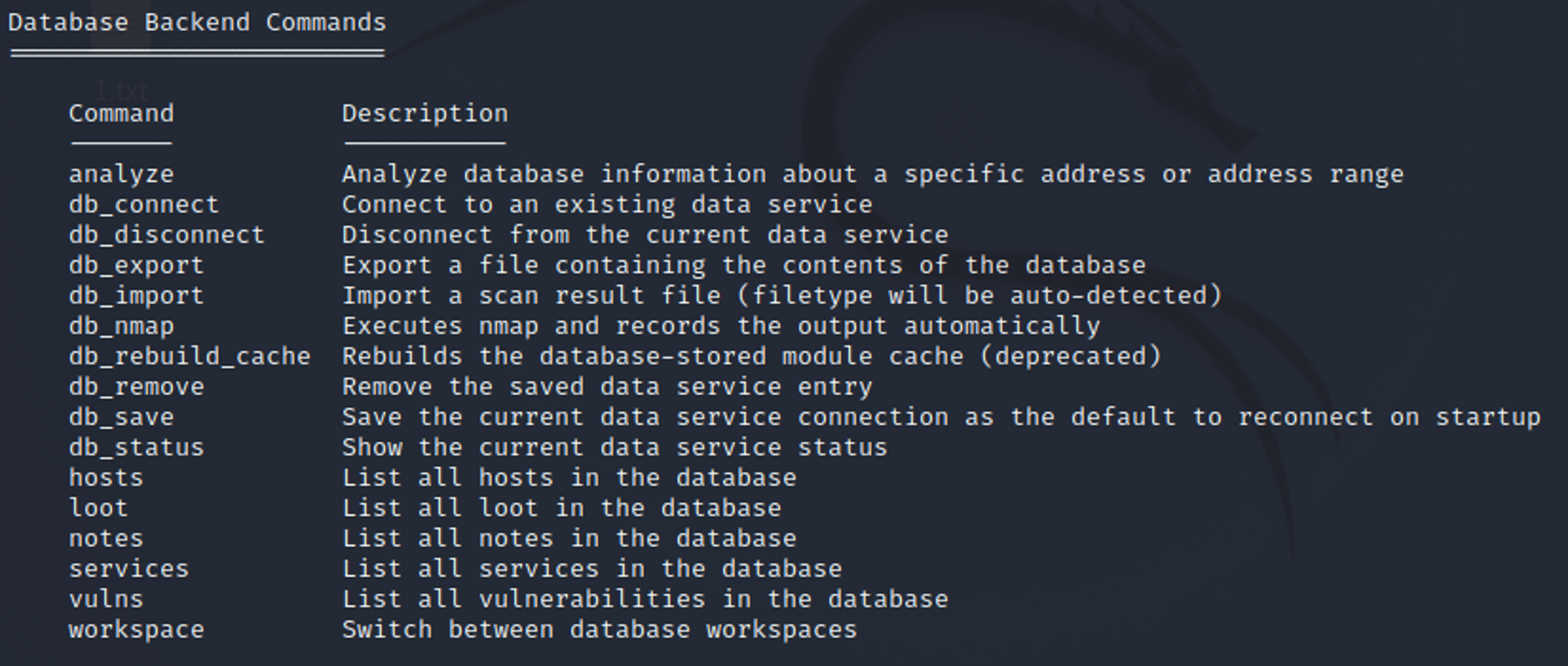Click the db_save command name
Screen dimensions: 1568x666
(122, 418)
